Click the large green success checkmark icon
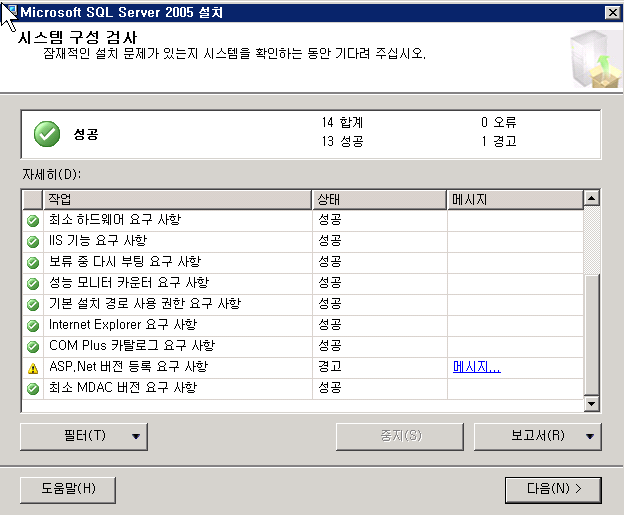This screenshot has height=515, width=624. coord(47,134)
